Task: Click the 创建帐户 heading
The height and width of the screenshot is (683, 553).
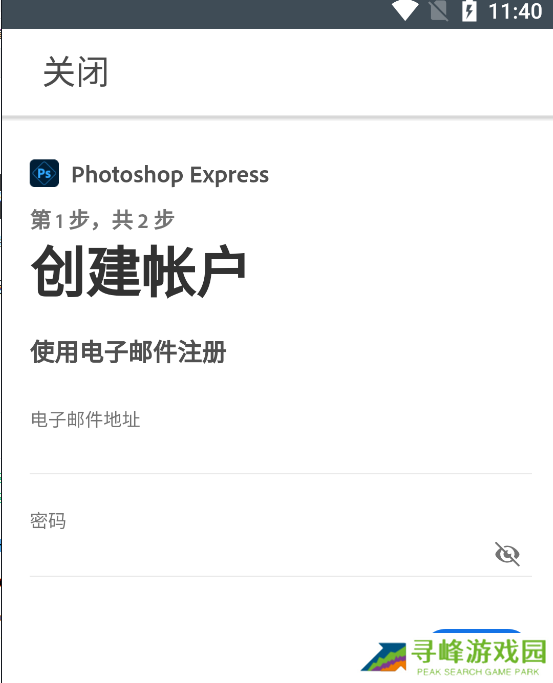Action: coord(139,271)
